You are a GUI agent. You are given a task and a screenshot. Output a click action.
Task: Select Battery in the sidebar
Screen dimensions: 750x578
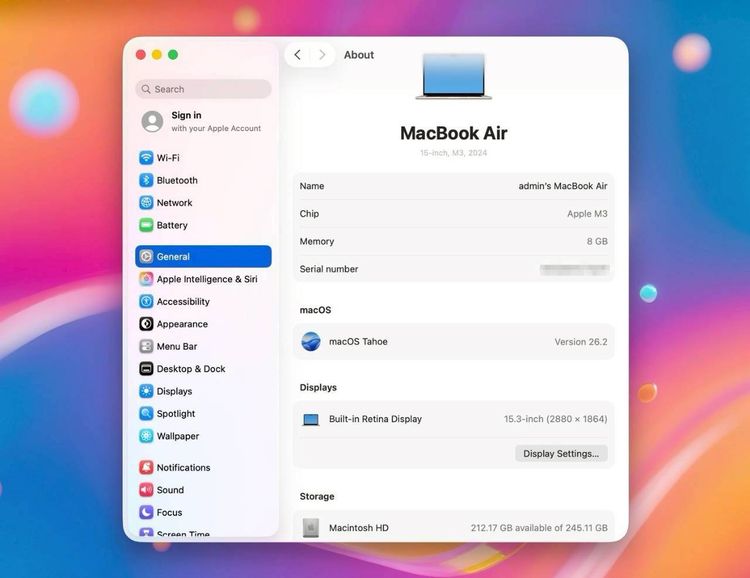tap(203, 225)
